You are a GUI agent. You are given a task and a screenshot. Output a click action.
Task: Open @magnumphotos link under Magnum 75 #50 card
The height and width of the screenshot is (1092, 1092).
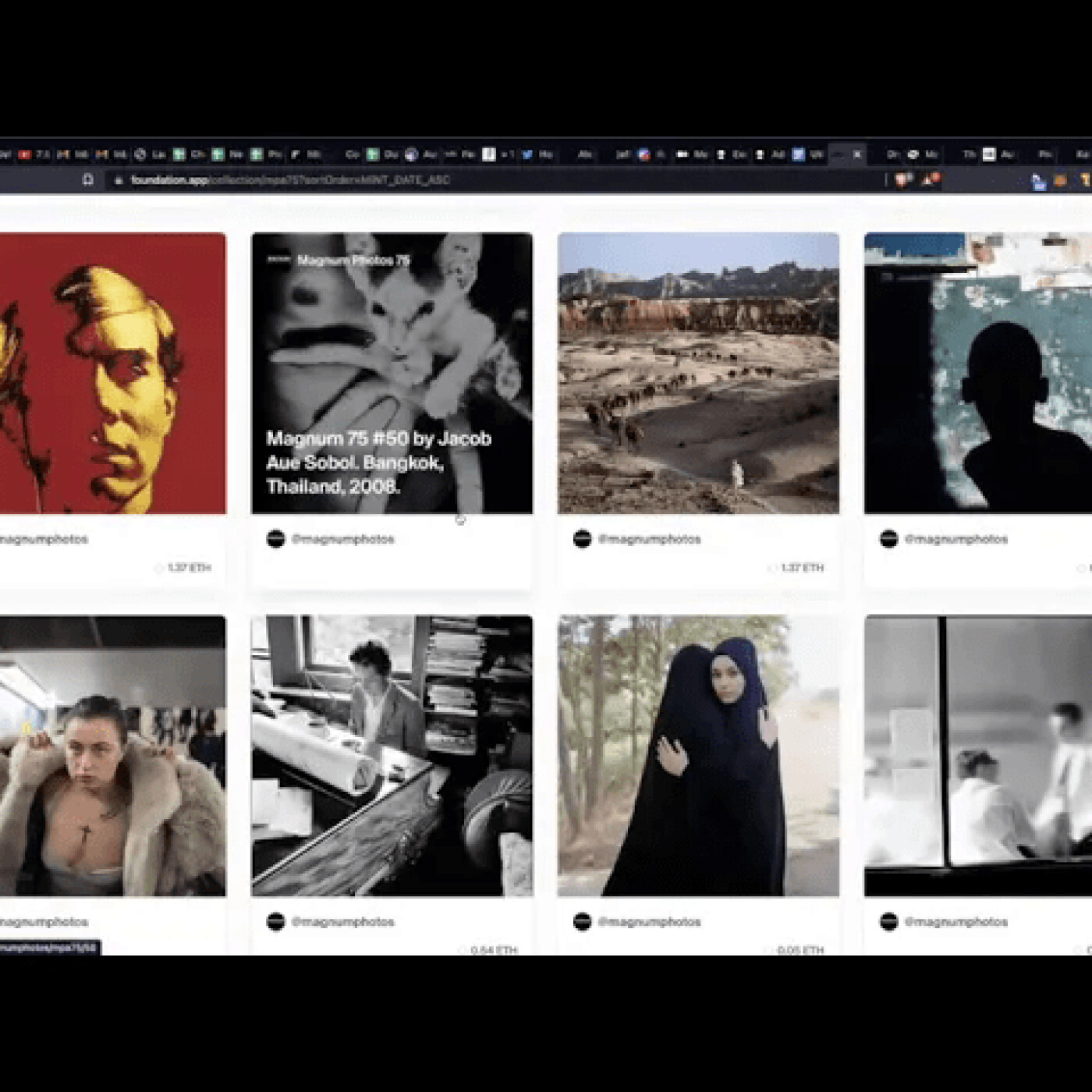tap(343, 539)
